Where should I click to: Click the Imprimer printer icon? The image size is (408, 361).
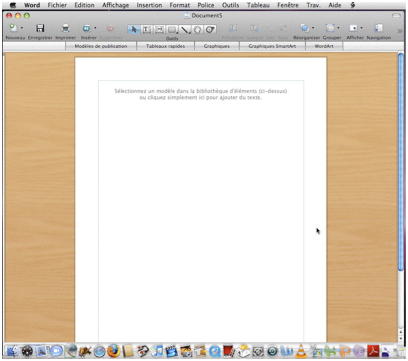pyautogui.click(x=66, y=28)
